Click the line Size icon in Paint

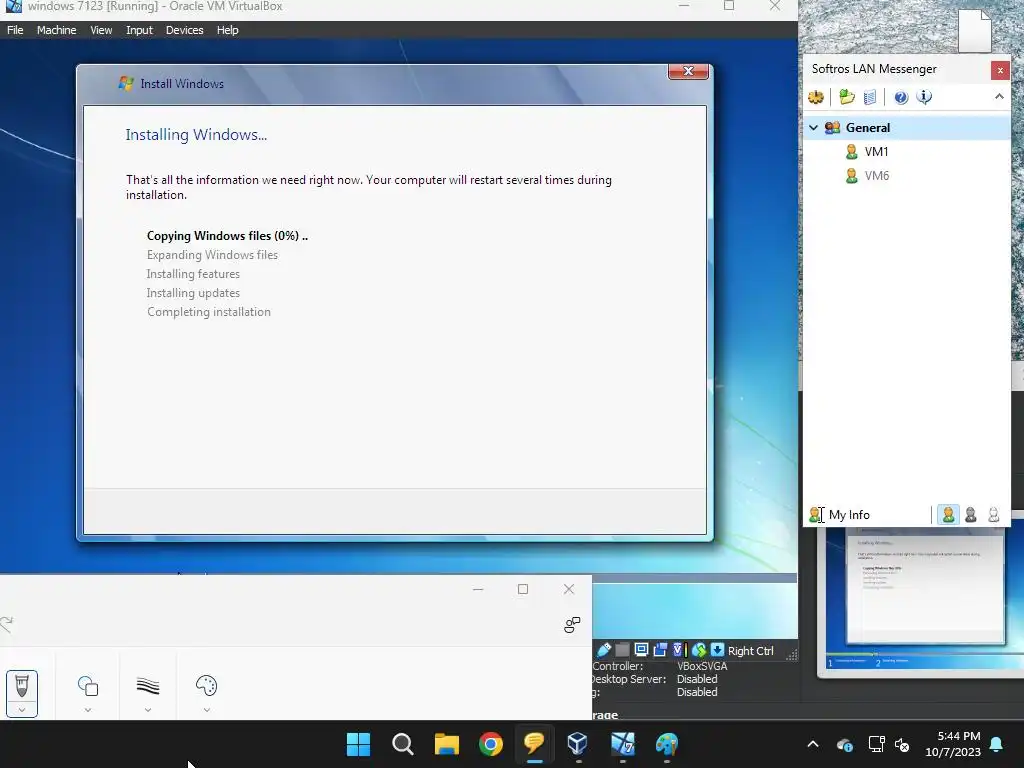point(148,686)
